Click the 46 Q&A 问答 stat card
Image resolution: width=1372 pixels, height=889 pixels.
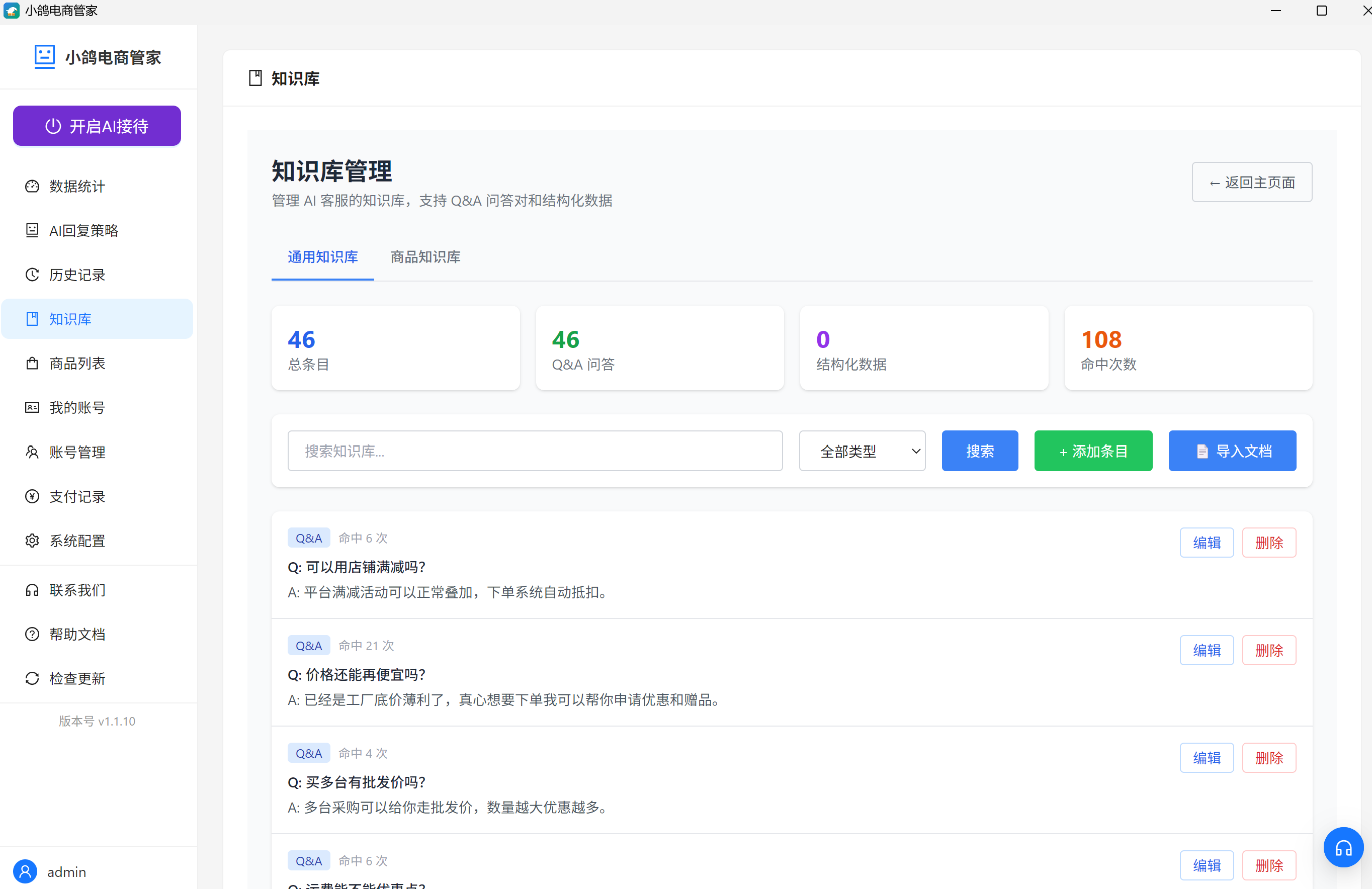point(659,348)
